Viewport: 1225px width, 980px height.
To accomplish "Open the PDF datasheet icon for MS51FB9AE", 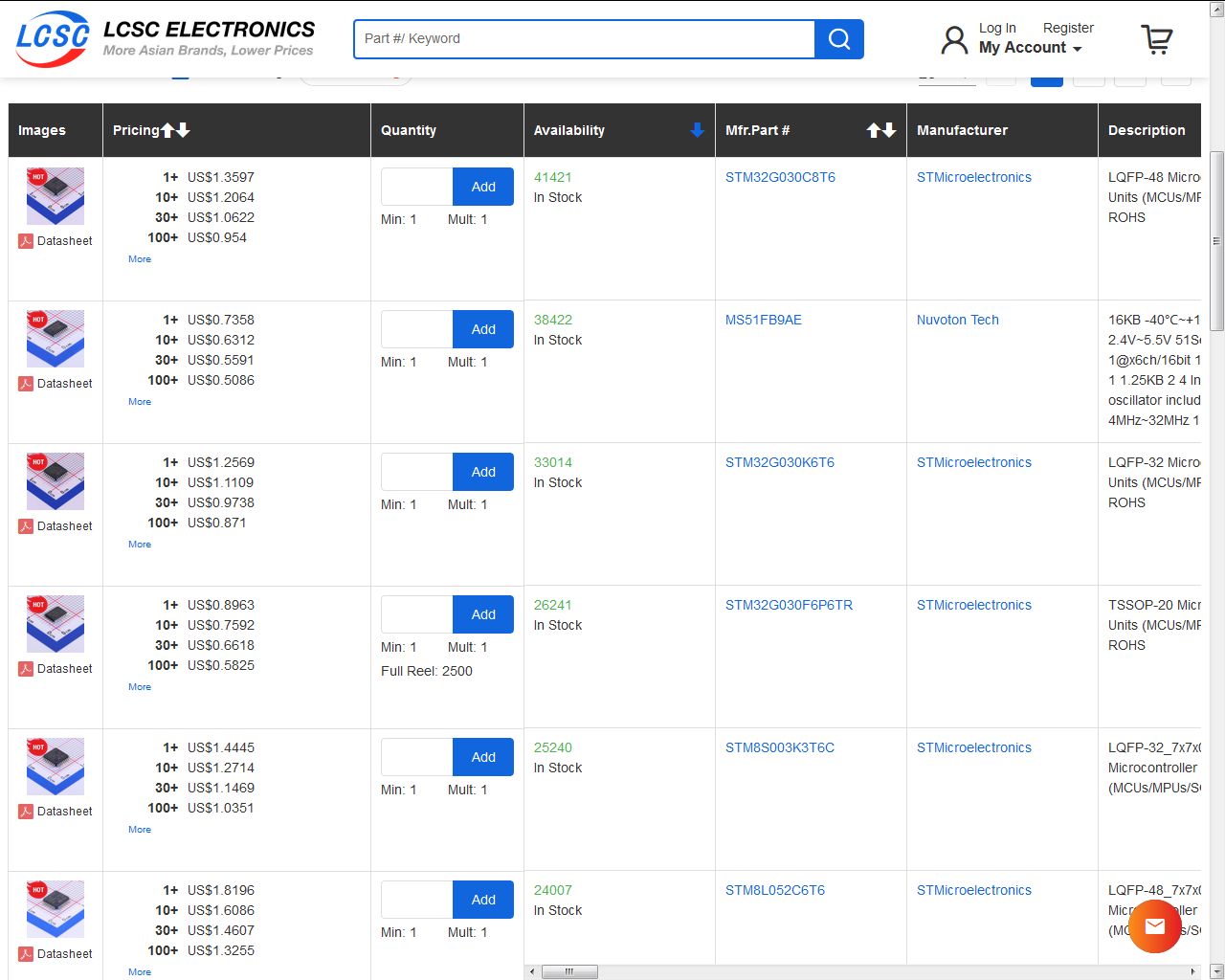I will 26,384.
